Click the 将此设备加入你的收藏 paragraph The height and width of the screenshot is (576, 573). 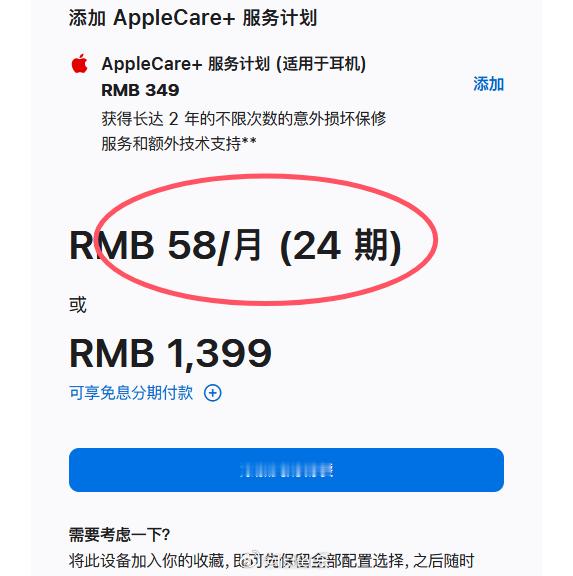(271, 561)
